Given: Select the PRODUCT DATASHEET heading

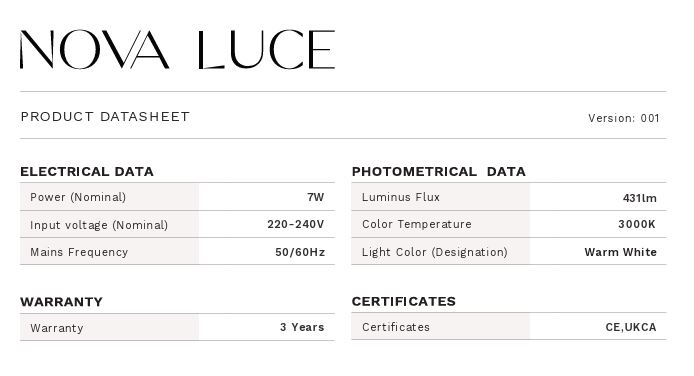Looking at the screenshot, I should pos(105,117).
